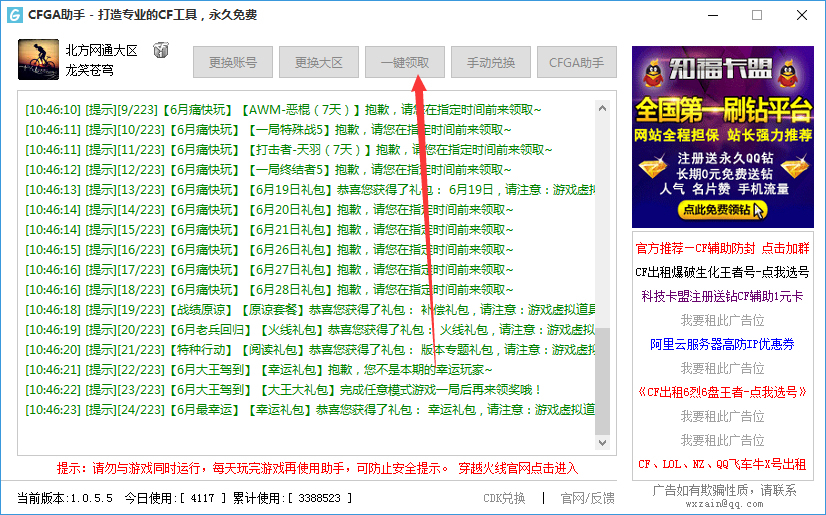
Task: Open 《CF出租6烈6盘王者-点我选号》 link
Action: pos(722,392)
